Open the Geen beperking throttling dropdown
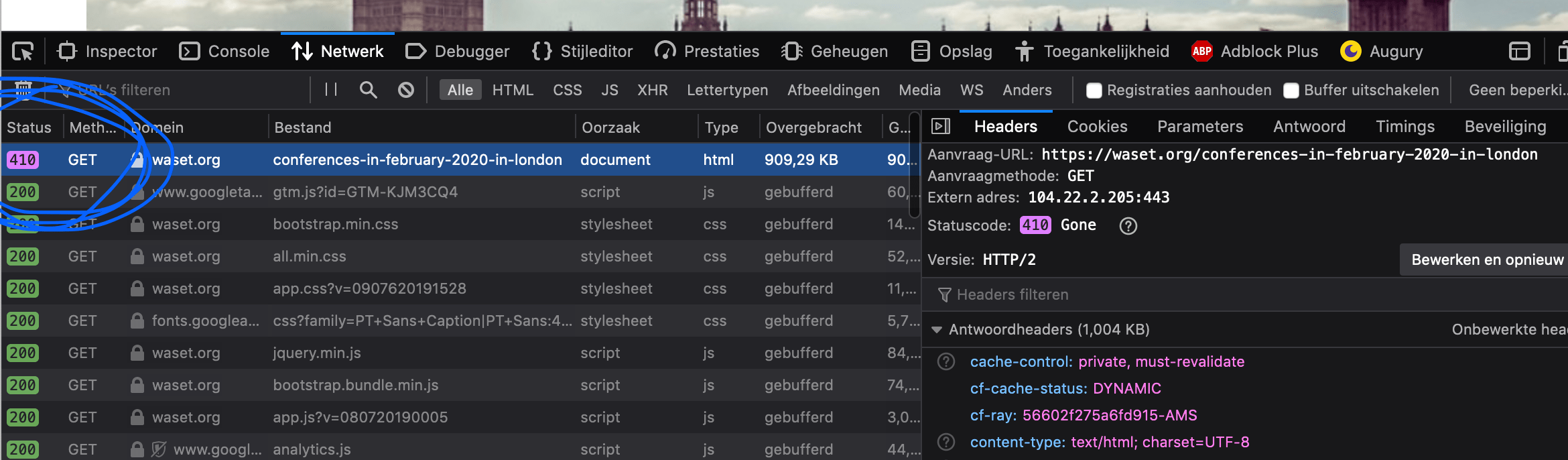Image resolution: width=1568 pixels, height=460 pixels. click(1517, 90)
